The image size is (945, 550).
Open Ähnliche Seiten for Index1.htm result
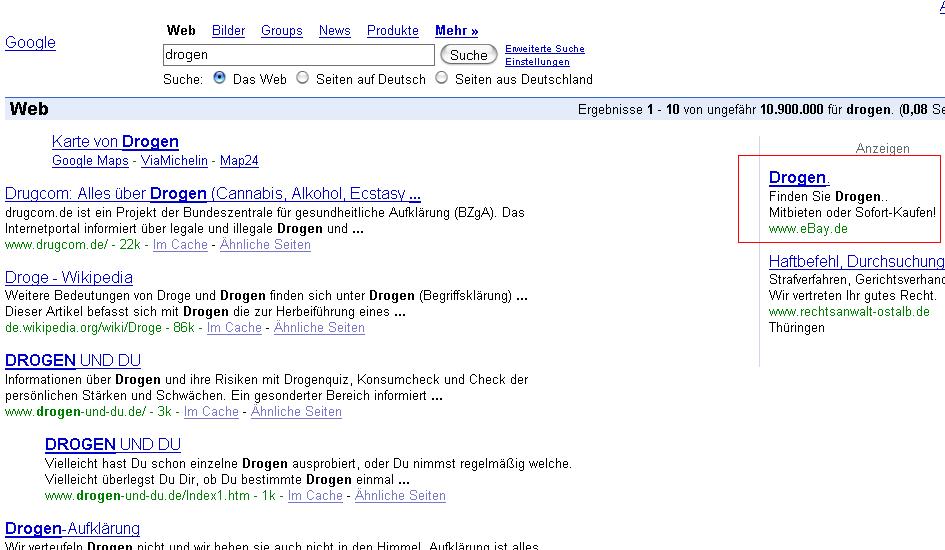click(400, 496)
